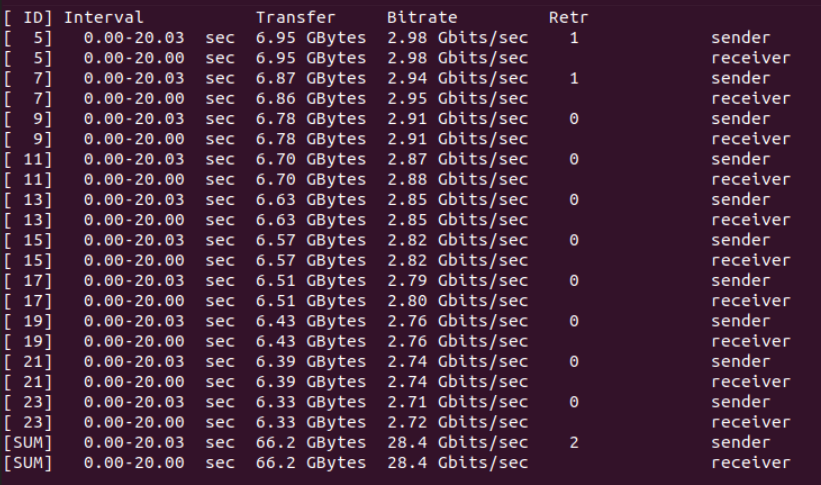This screenshot has height=485, width=821.
Task: Click stream 7 sender retransmit count 1
Action: click(x=574, y=79)
